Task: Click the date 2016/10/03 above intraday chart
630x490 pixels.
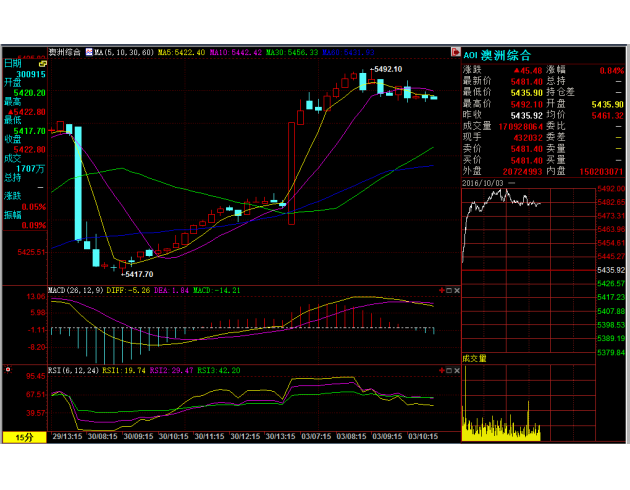Action: [x=483, y=183]
